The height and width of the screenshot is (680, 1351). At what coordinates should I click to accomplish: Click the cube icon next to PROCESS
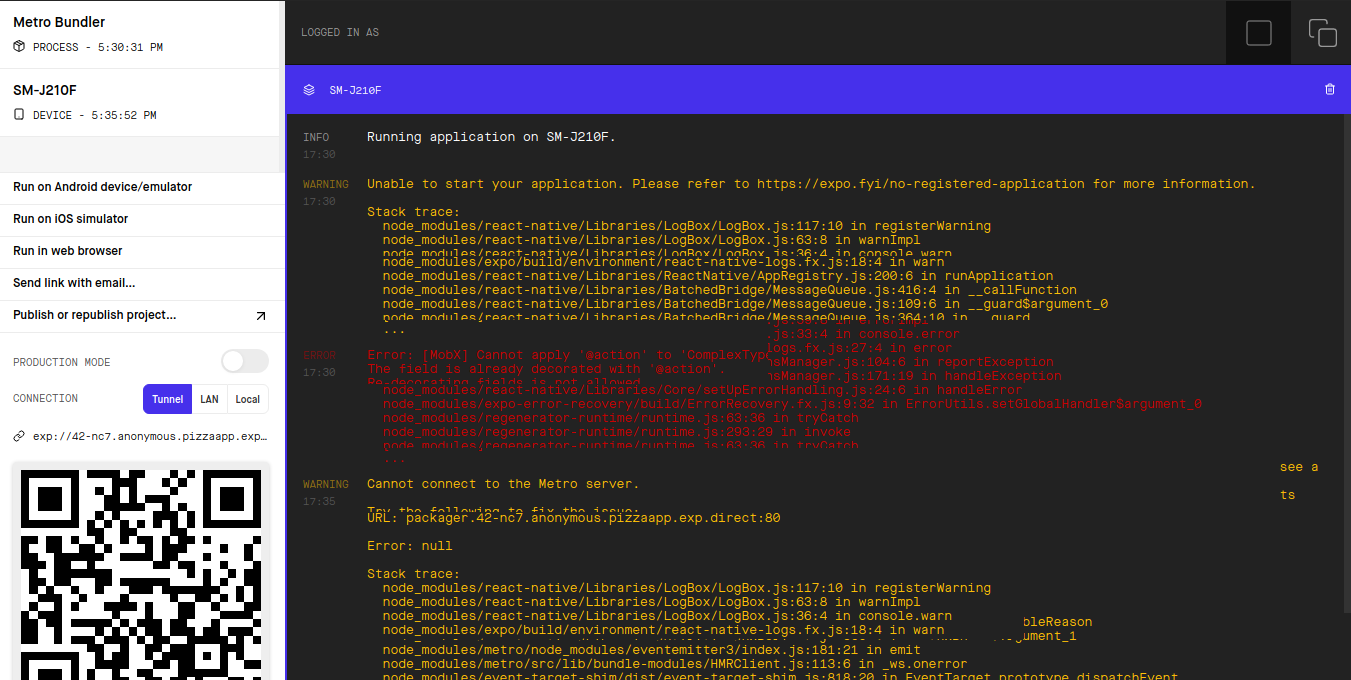coord(18,46)
